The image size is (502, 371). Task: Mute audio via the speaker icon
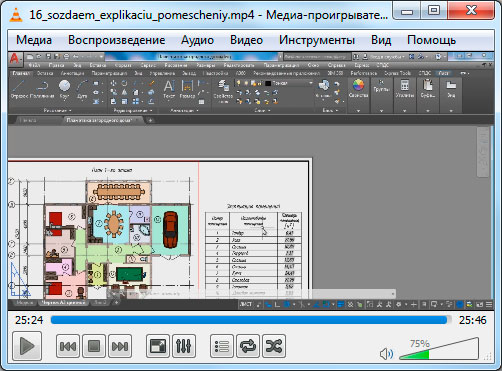click(386, 354)
